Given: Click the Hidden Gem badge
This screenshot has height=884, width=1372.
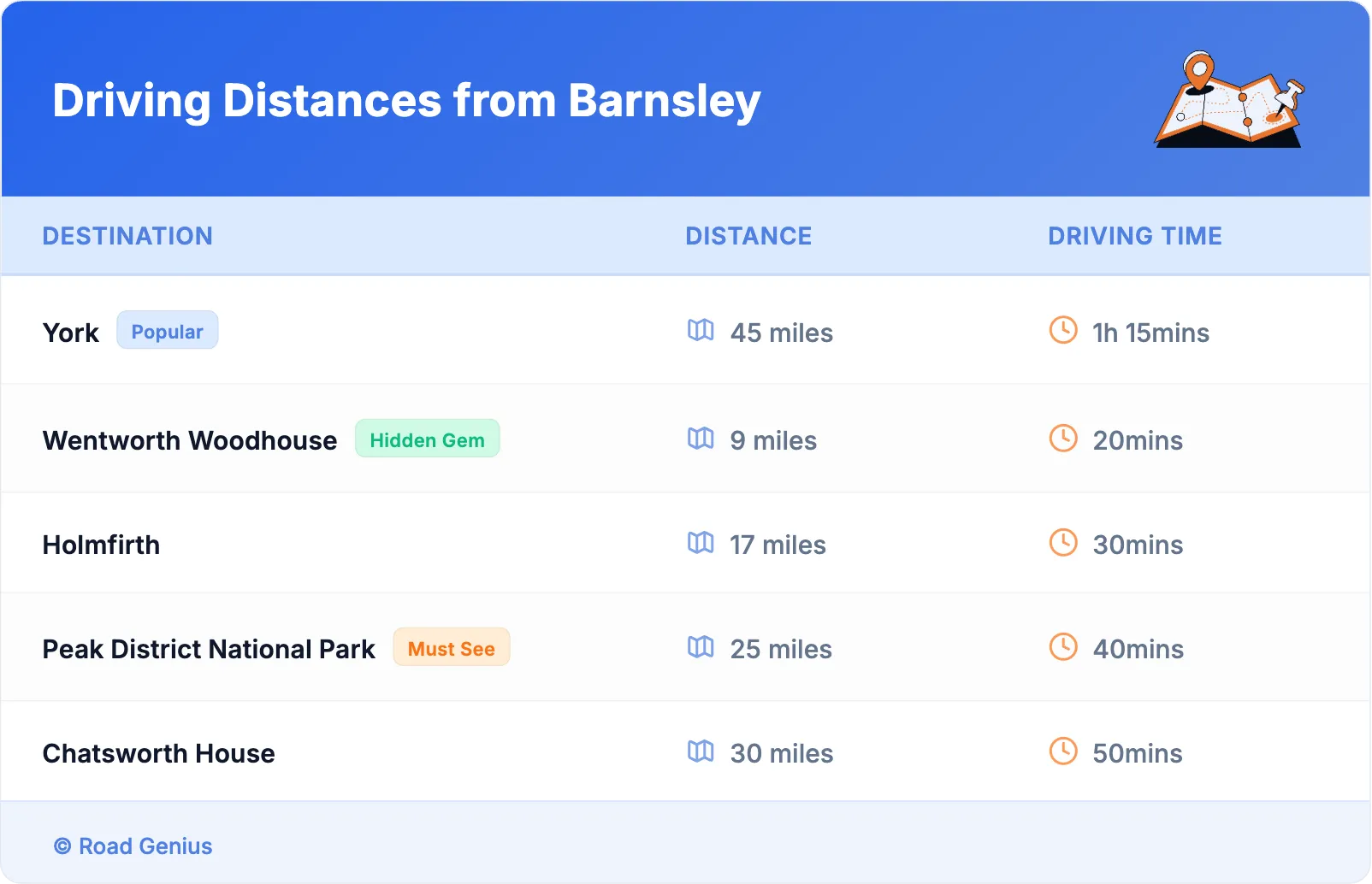Looking at the screenshot, I should tap(428, 439).
